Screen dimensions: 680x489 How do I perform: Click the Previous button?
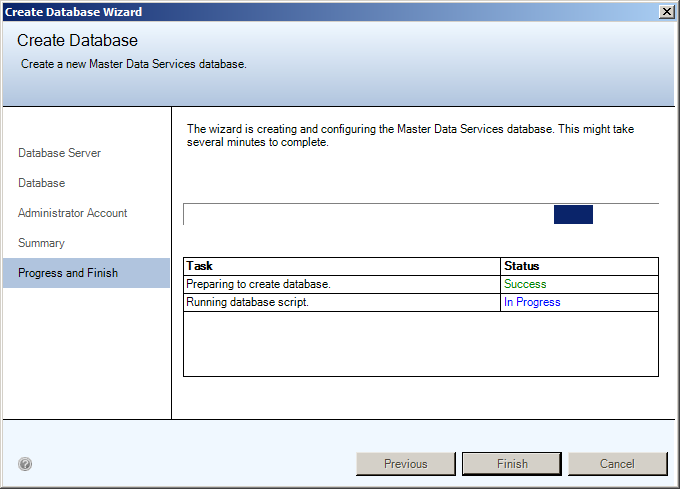tap(406, 464)
